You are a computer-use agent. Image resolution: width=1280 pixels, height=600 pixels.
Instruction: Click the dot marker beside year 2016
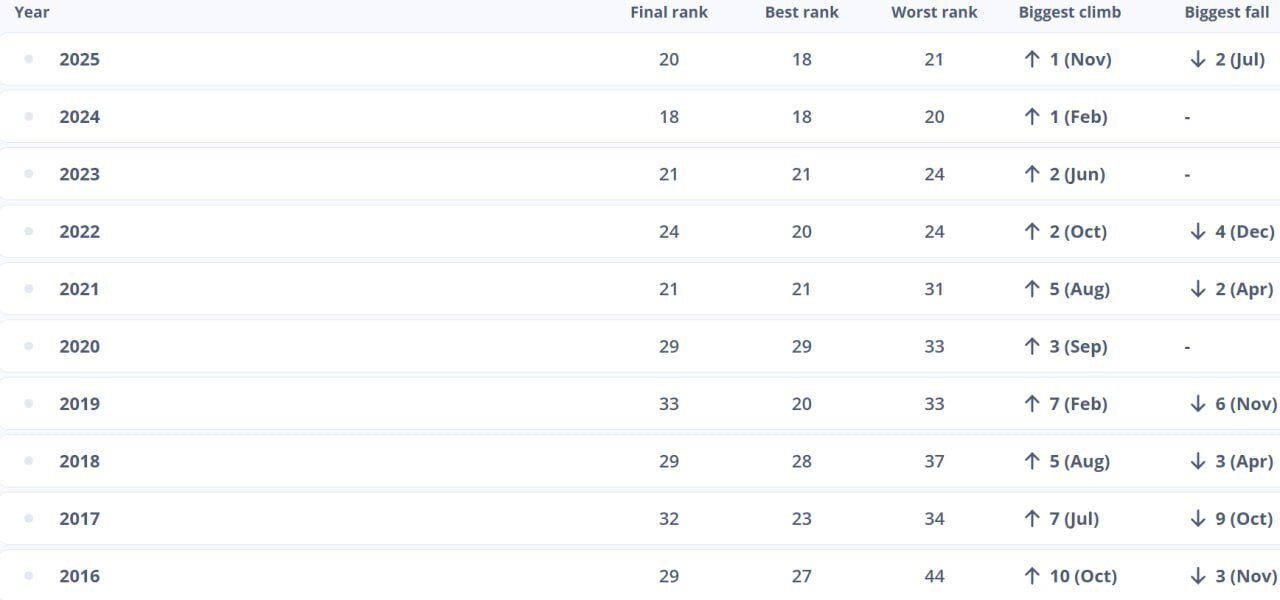tap(29, 576)
